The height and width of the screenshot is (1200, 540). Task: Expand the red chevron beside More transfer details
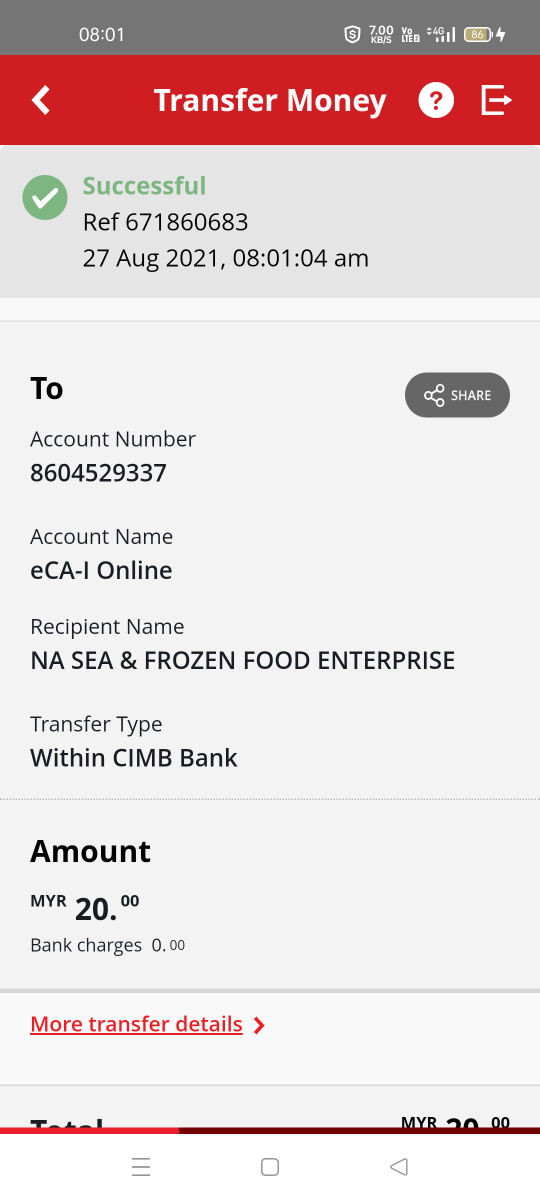coord(259,1025)
